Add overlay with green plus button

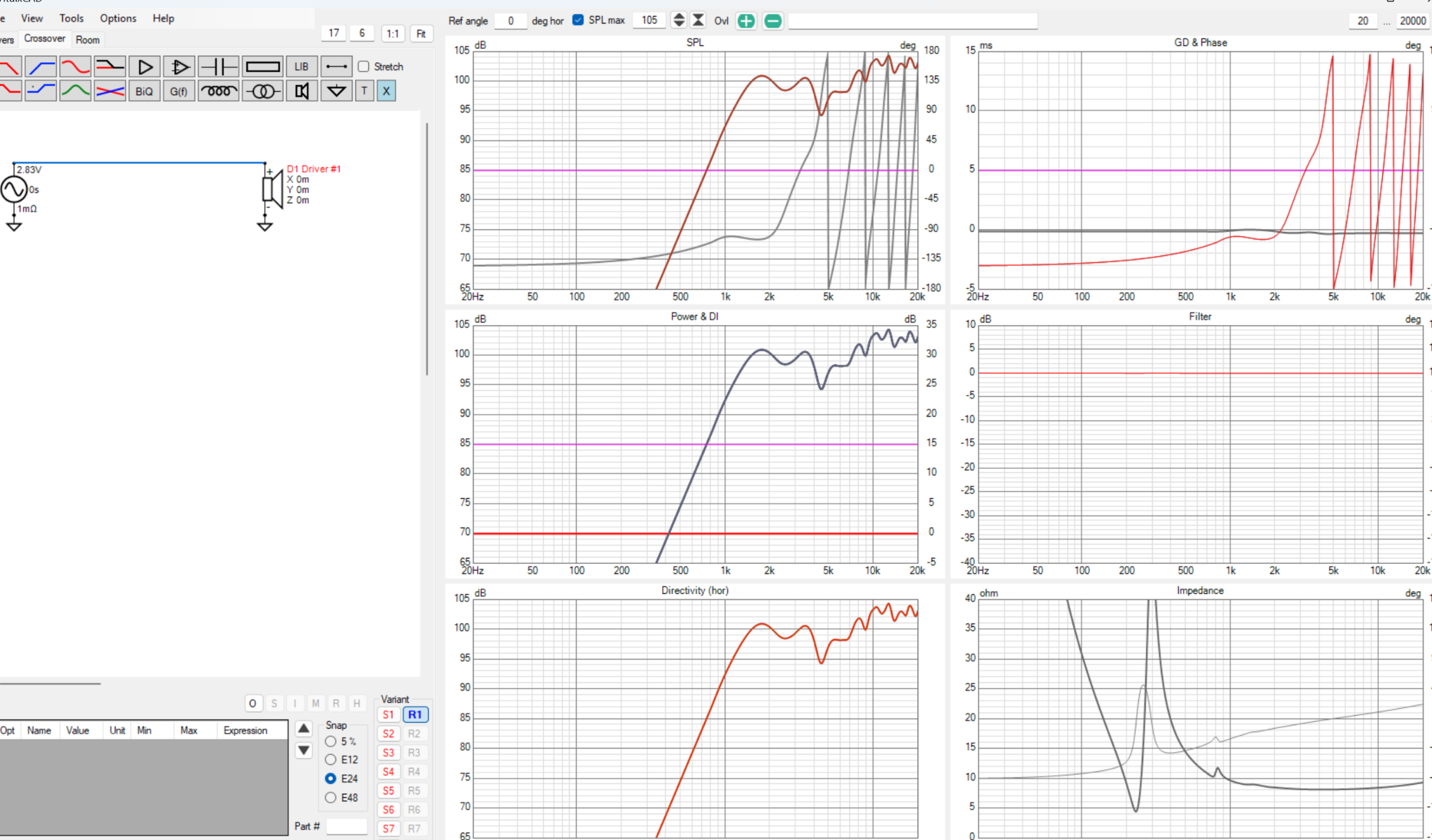(746, 21)
